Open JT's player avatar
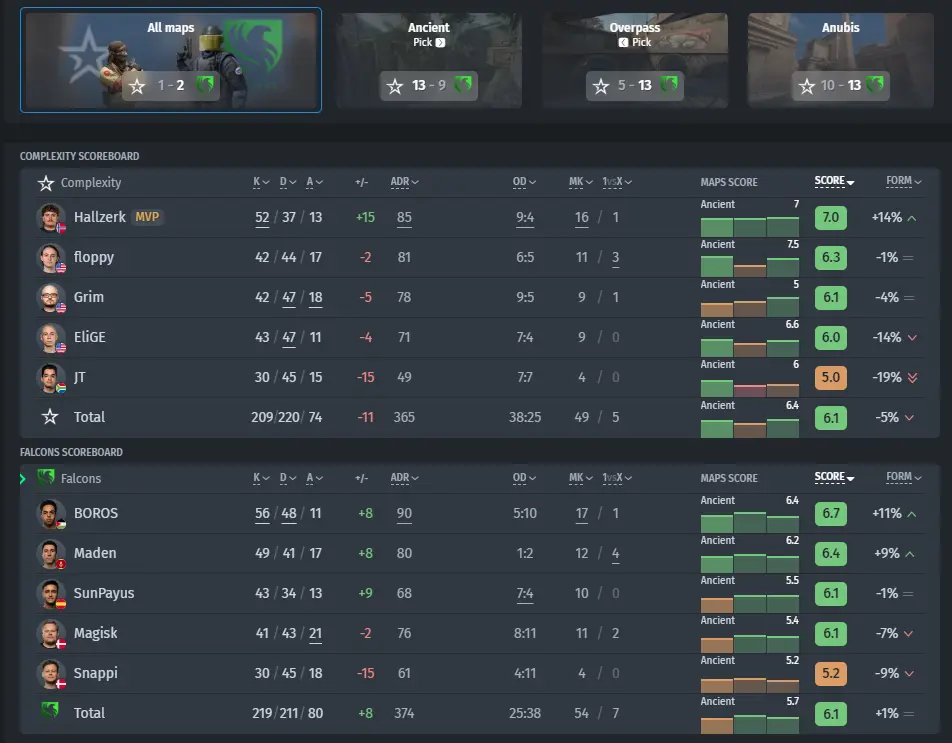Image resolution: width=952 pixels, height=743 pixels. pyautogui.click(x=50, y=378)
